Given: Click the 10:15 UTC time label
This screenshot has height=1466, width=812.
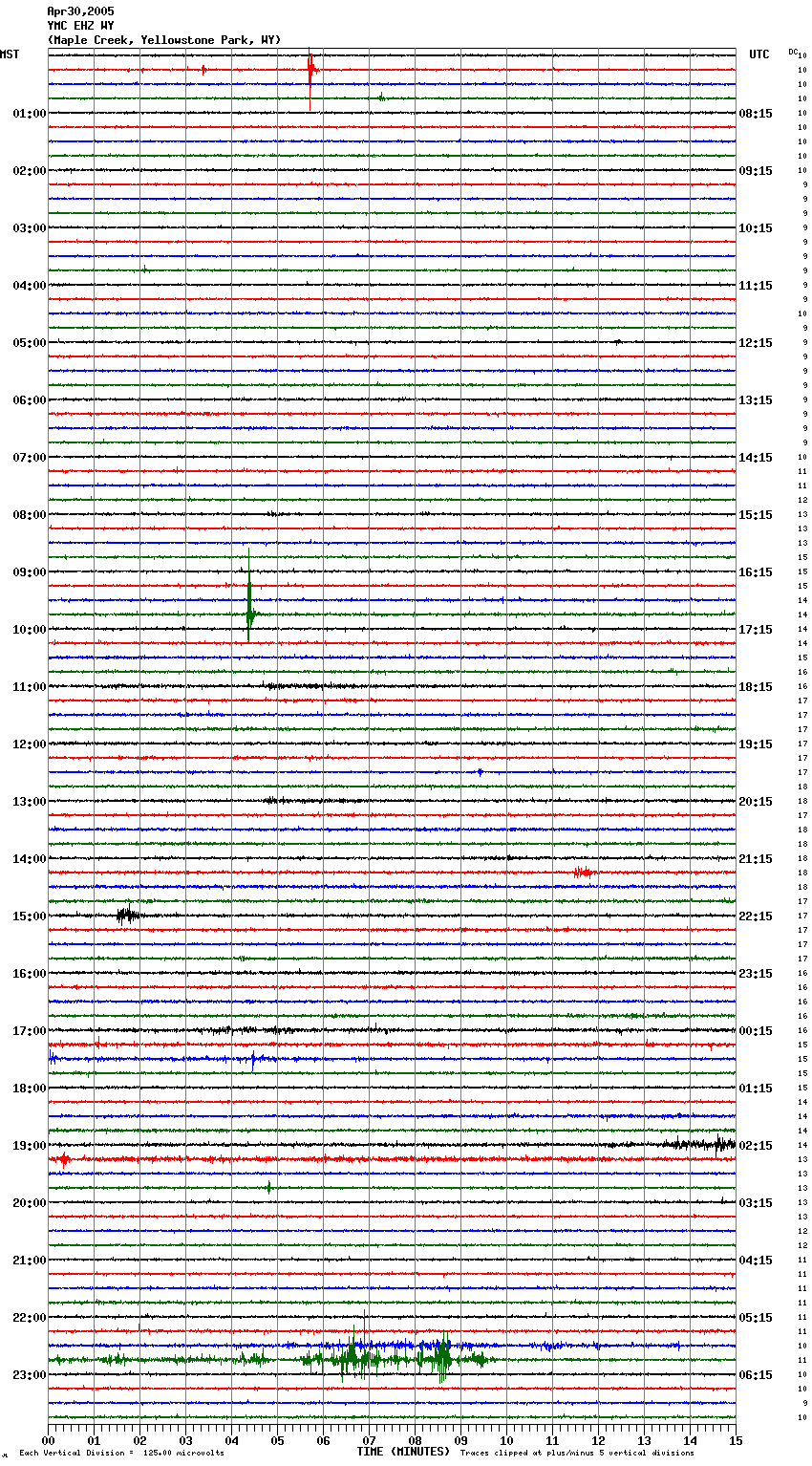Looking at the screenshot, I should (x=756, y=228).
